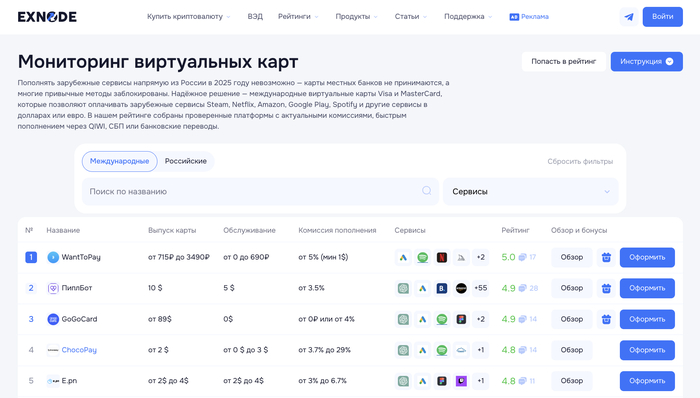Click the Google Ads icon in E.pn row

[422, 381]
